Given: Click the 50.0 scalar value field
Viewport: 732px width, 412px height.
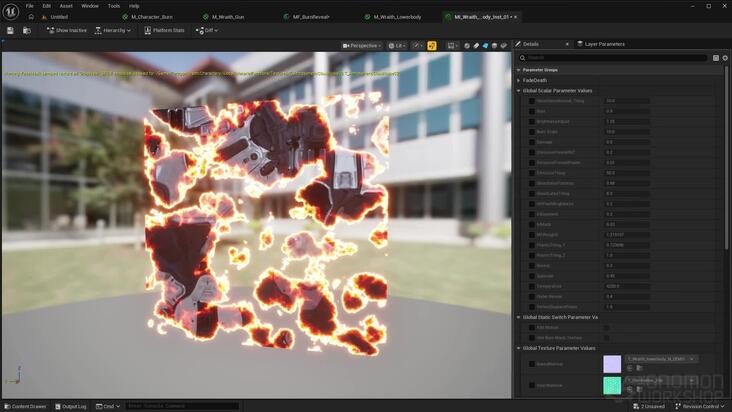Looking at the screenshot, I should [x=626, y=173].
